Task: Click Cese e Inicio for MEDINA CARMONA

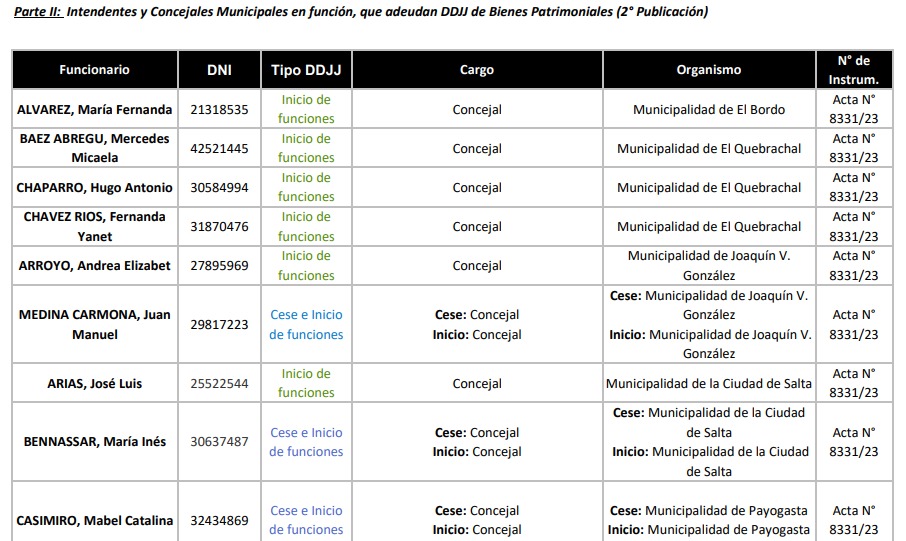Action: (x=306, y=324)
